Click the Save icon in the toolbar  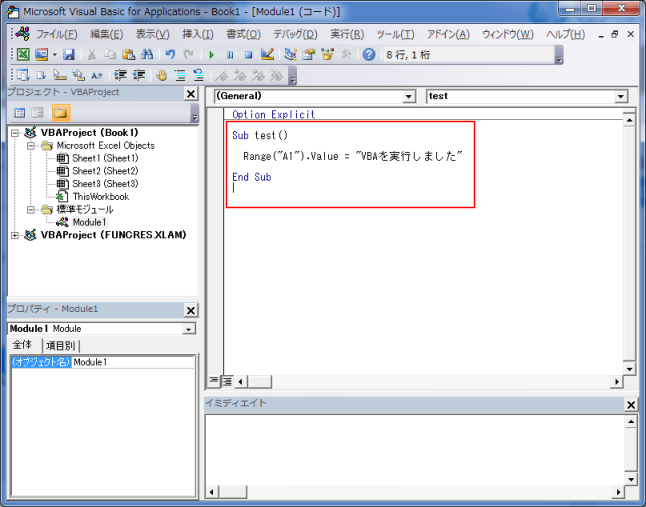point(69,54)
